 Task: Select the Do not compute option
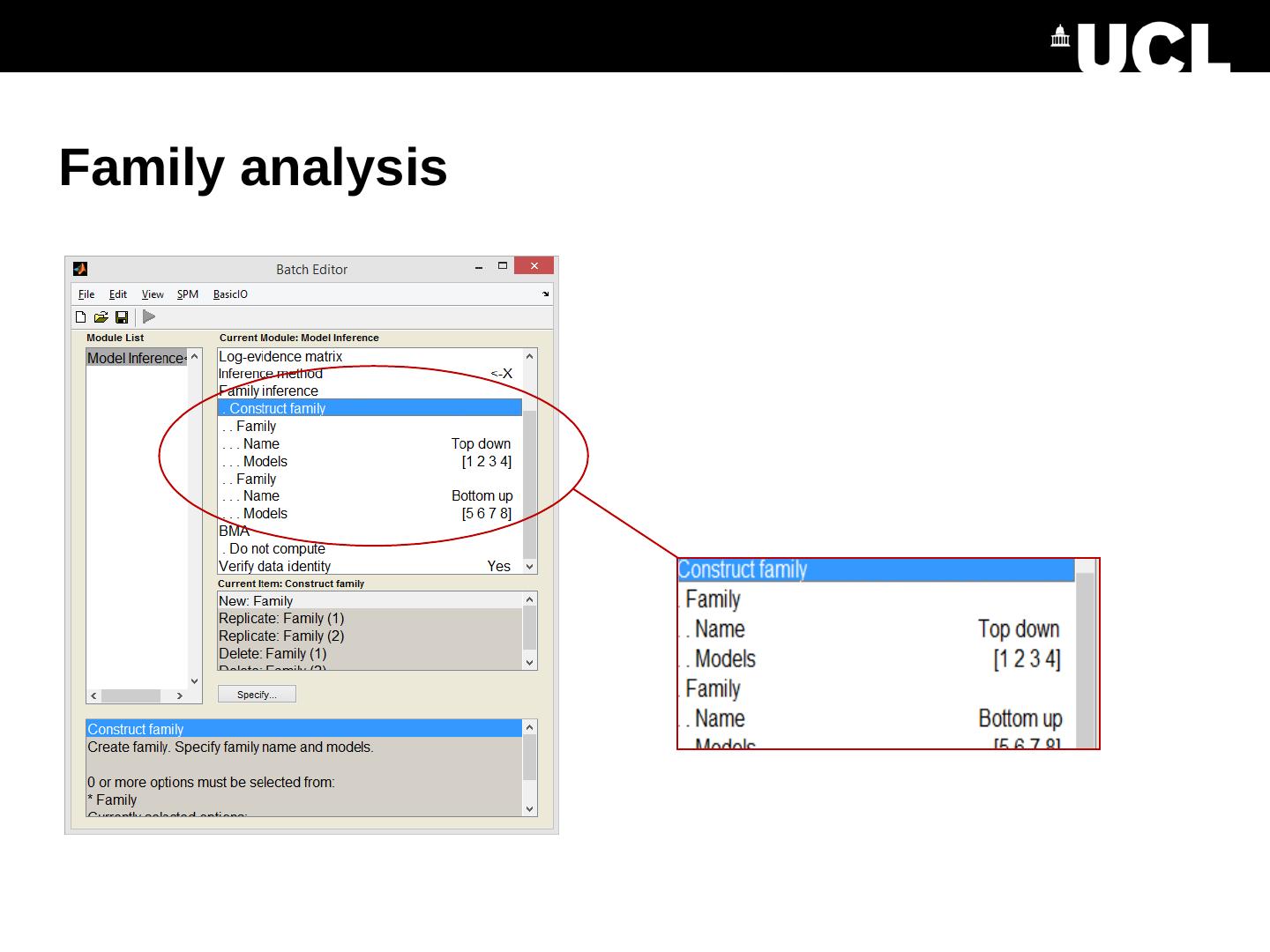pyautogui.click(x=370, y=549)
